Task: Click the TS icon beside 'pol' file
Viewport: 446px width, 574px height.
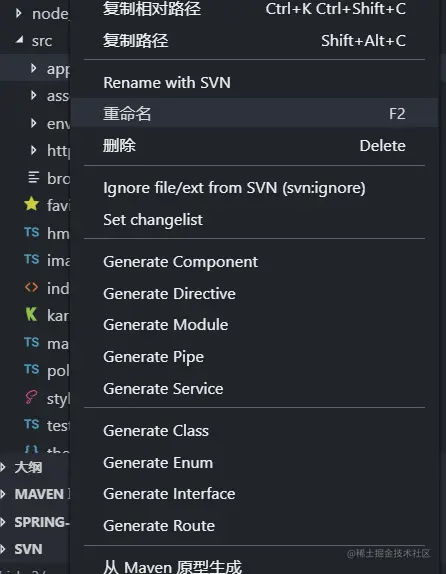Action: pos(32,369)
